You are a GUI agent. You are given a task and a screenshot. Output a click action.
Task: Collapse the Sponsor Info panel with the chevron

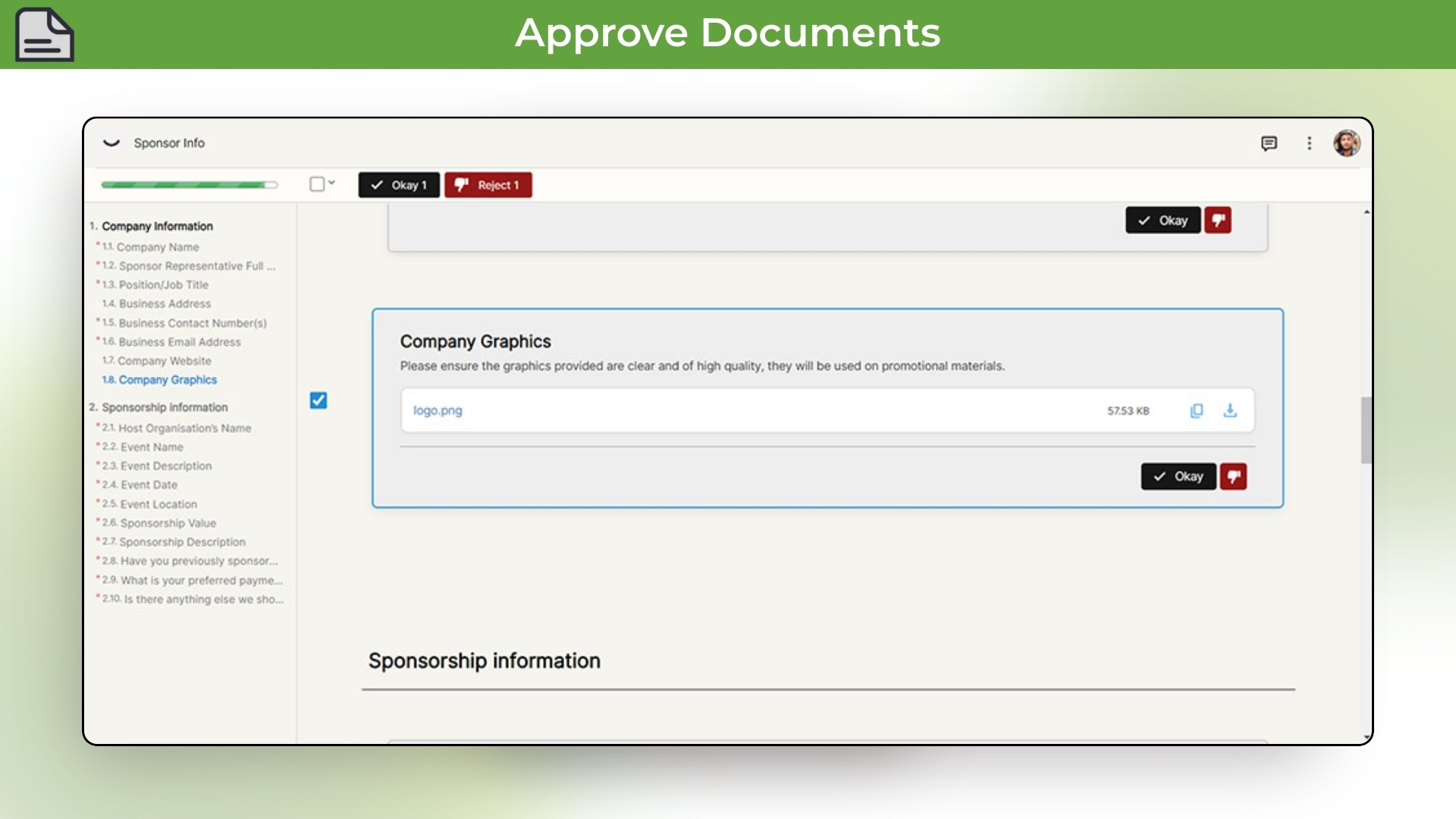coord(111,143)
